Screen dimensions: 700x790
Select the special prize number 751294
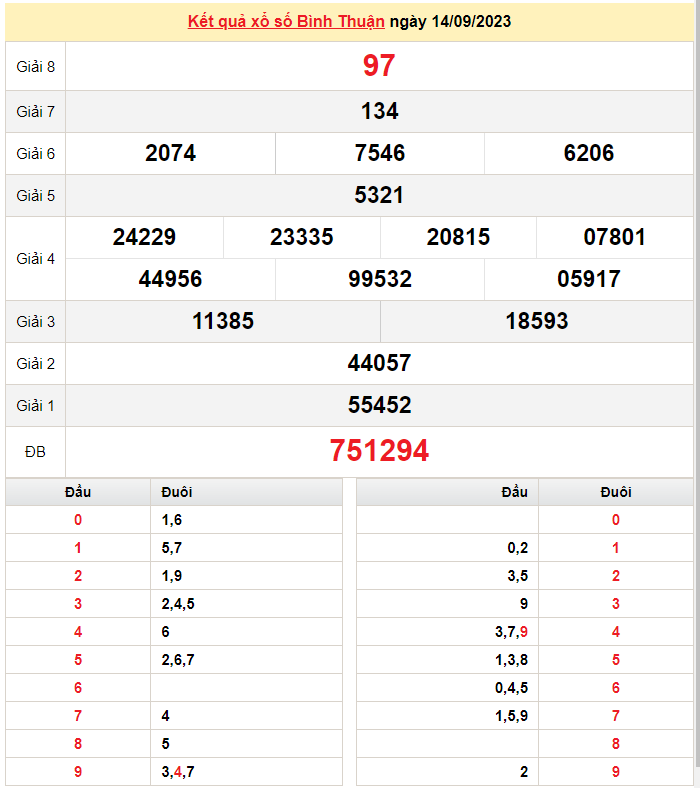pyautogui.click(x=379, y=451)
